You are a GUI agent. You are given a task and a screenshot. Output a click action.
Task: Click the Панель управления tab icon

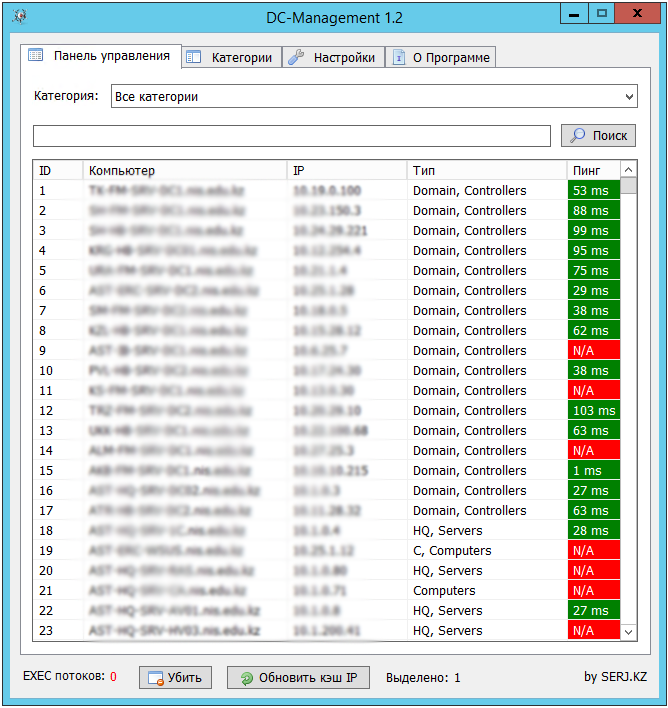pyautogui.click(x=36, y=56)
